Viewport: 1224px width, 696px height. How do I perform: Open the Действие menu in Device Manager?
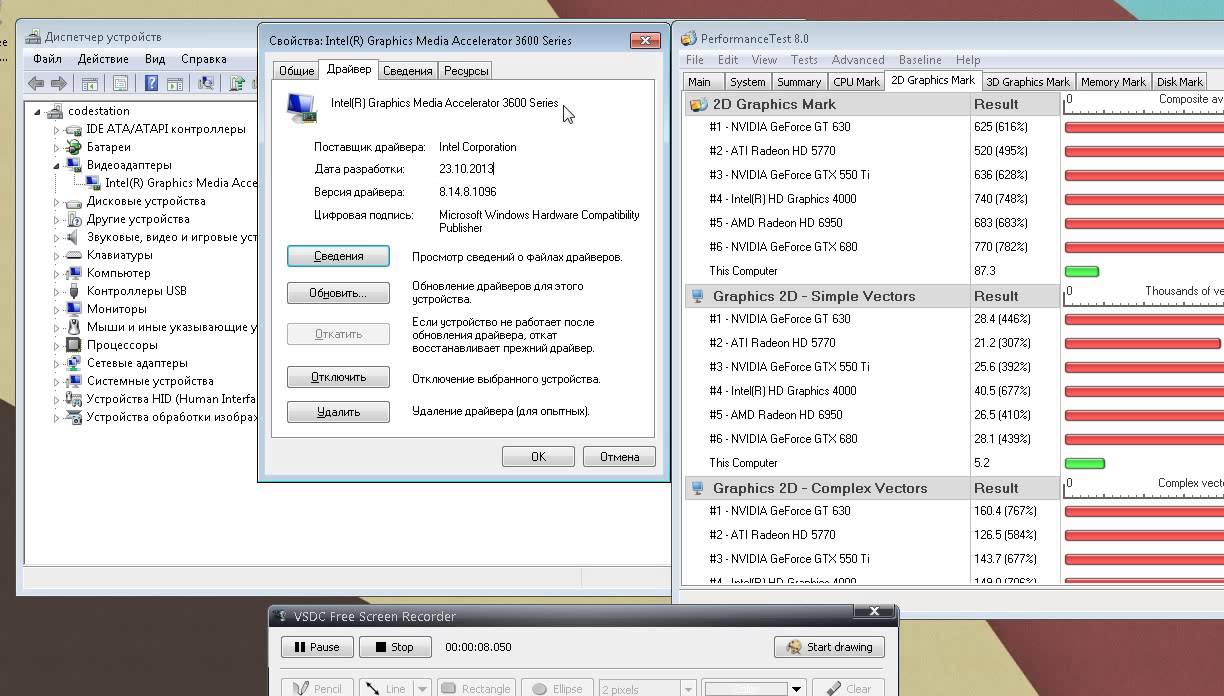tap(103, 59)
